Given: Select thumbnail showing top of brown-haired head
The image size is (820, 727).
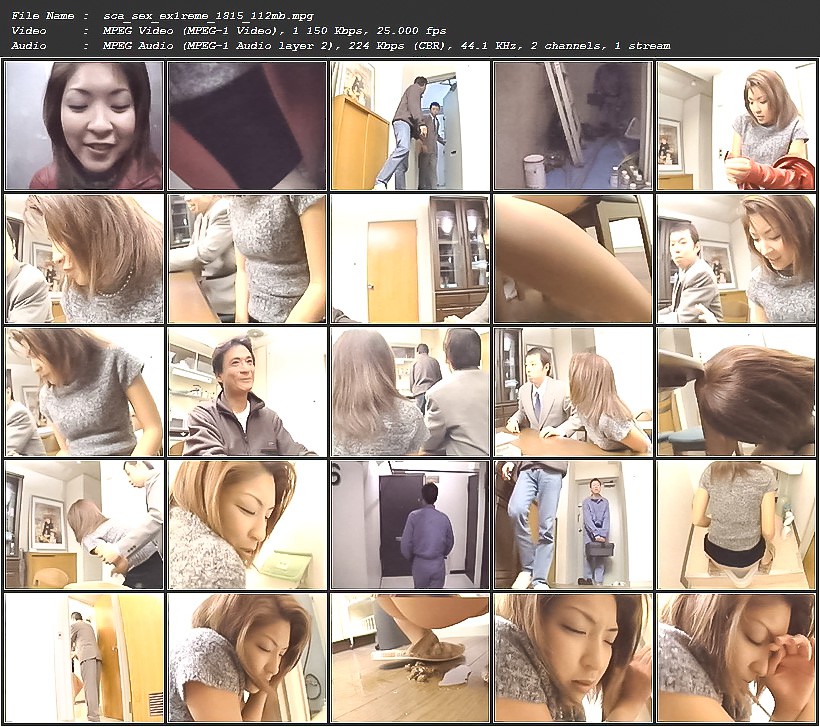Looking at the screenshot, I should click(x=737, y=392).
